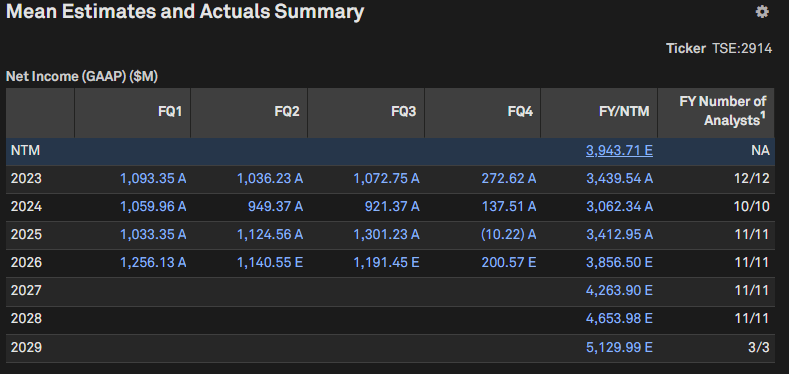Screen dimensions: 789x374
Task: Click analyst count 11/11 for 2027
Action: point(752,290)
